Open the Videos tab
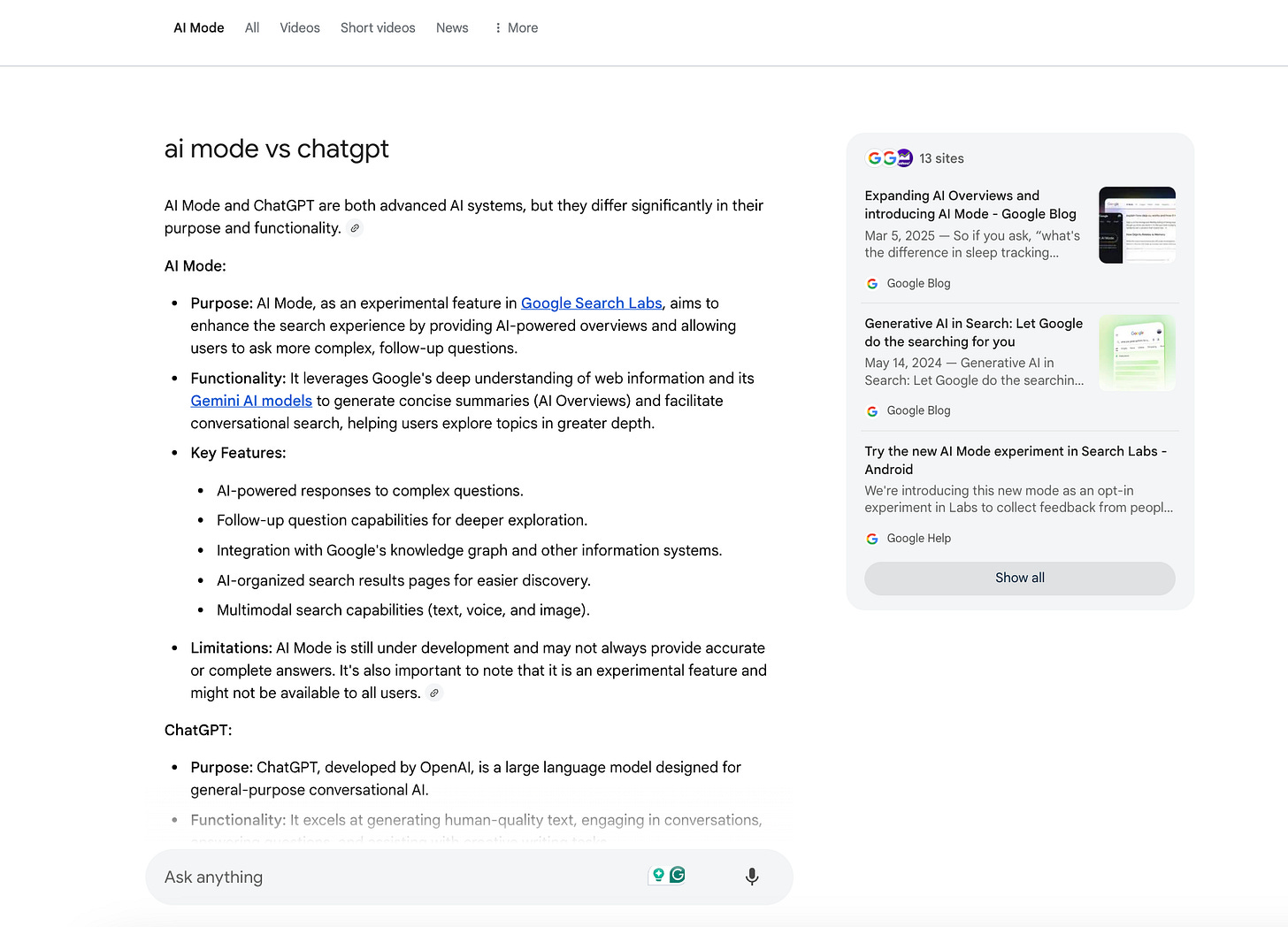The image size is (1288, 927). tap(300, 28)
